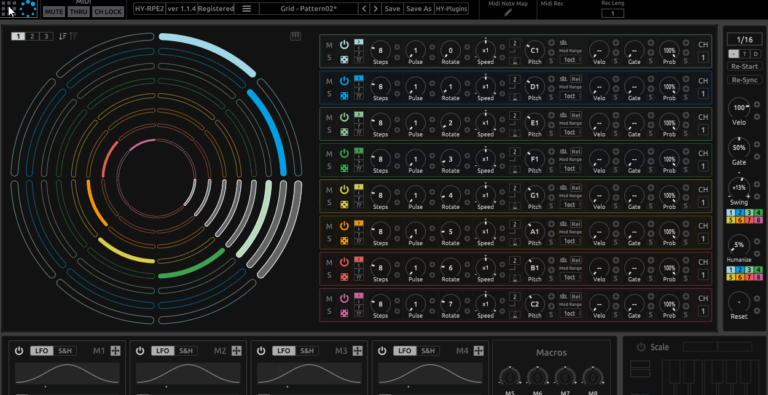Toggle the MIDI THRU button
The height and width of the screenshot is (395, 768).
pyautogui.click(x=78, y=11)
